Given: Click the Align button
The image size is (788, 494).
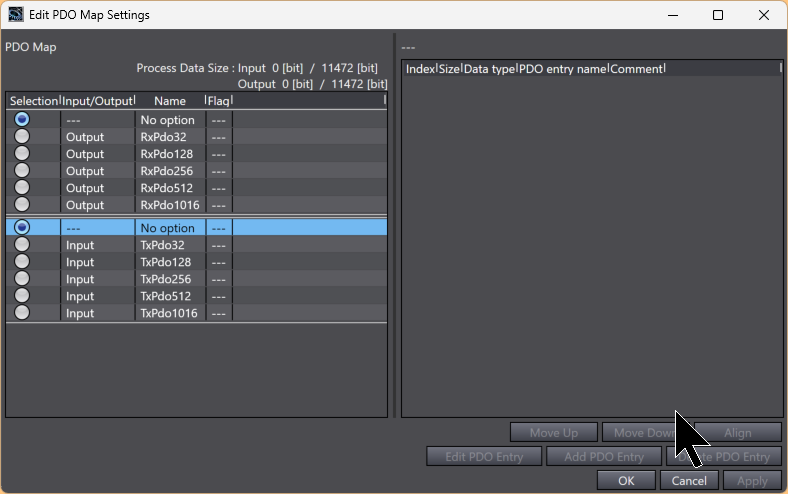Looking at the screenshot, I should click(x=737, y=433).
